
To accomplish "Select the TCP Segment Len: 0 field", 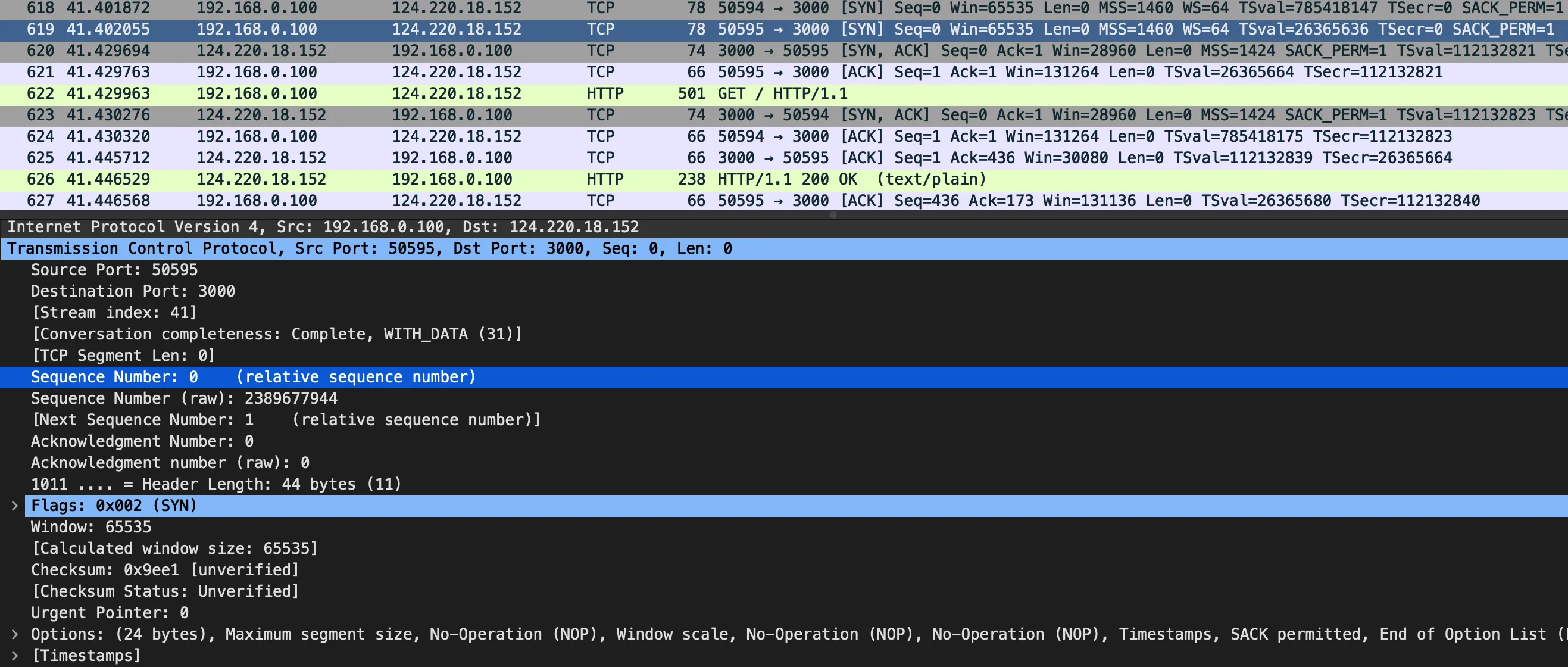I will click(x=784, y=356).
